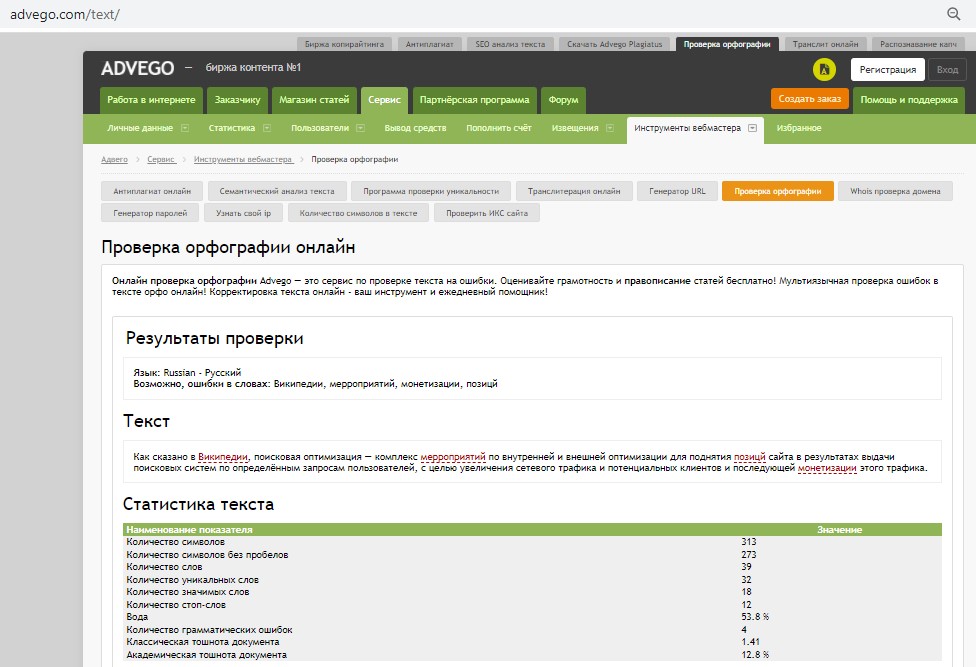Switch to the Форум tab
This screenshot has width=976, height=667.
(x=563, y=100)
